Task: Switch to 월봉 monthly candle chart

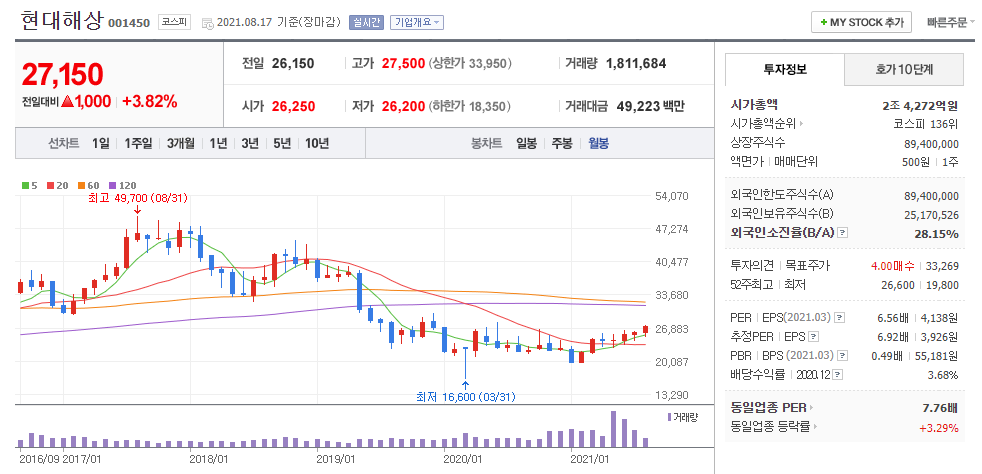Action: click(598, 143)
